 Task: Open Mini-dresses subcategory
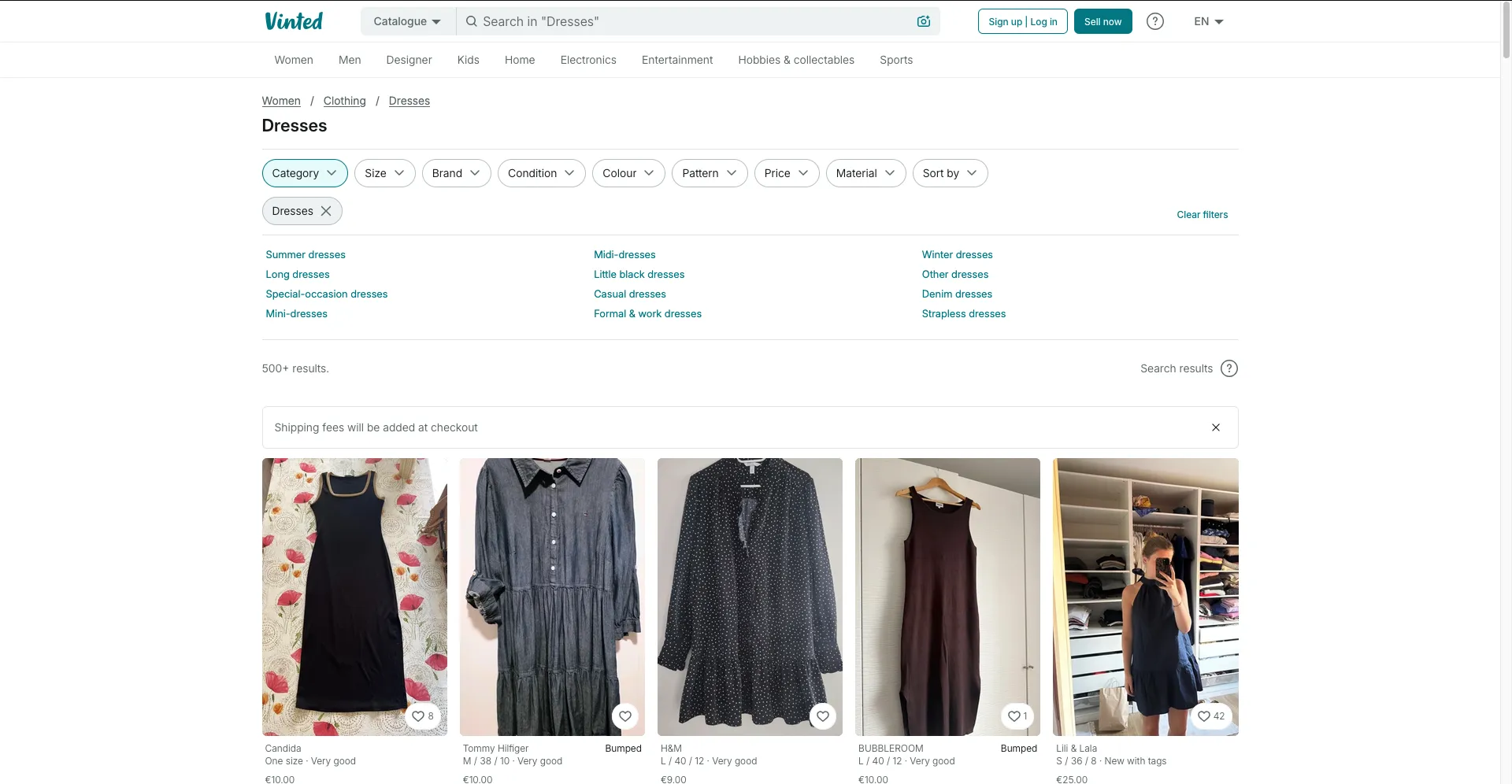[x=296, y=314]
